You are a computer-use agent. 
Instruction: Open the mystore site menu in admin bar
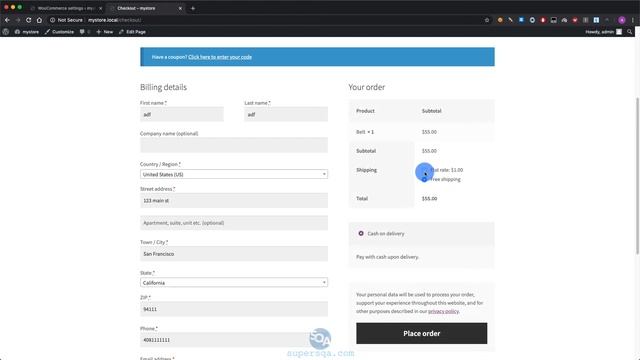pos(27,32)
